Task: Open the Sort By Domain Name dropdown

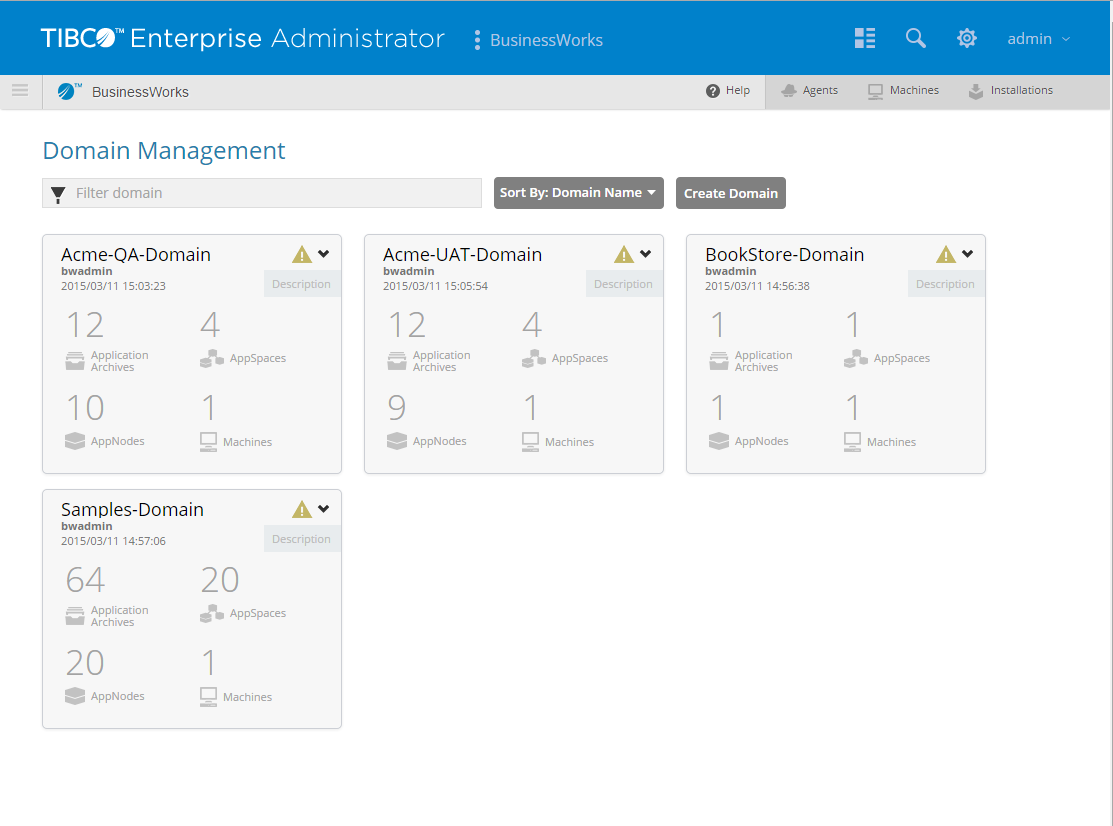Action: [578, 193]
